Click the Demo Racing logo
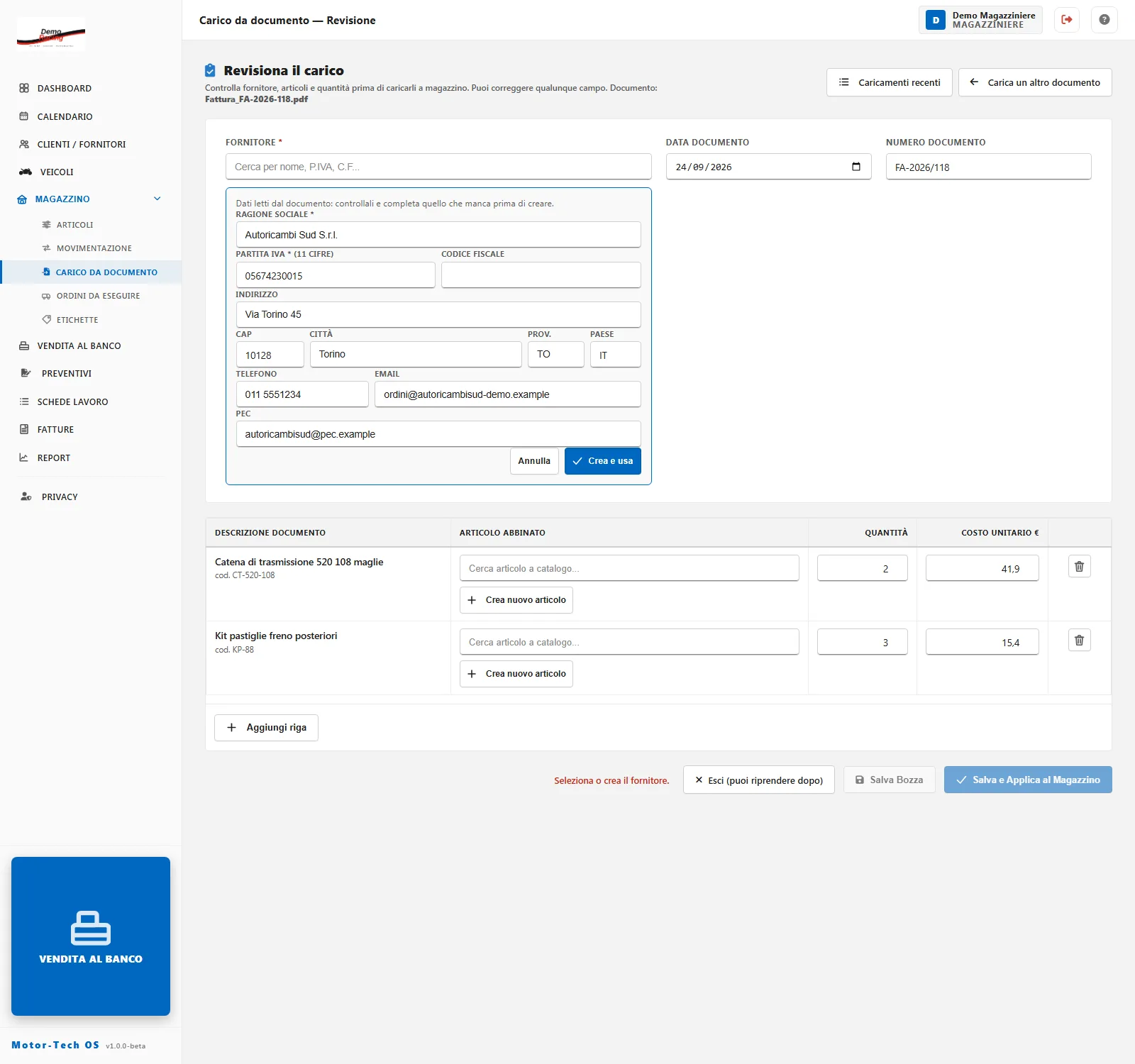Image resolution: width=1135 pixels, height=1064 pixels. pos(51,34)
